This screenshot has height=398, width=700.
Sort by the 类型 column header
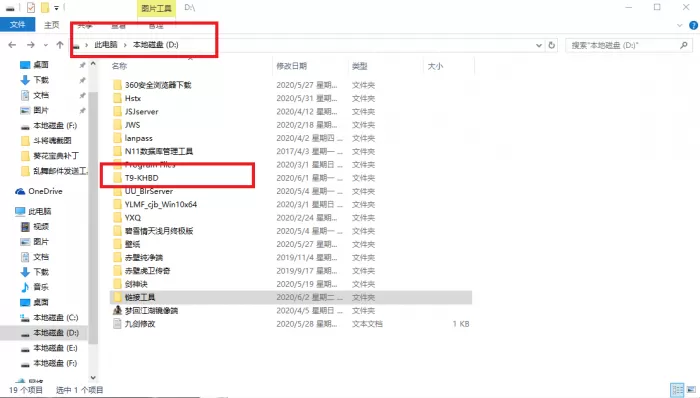pyautogui.click(x=359, y=66)
